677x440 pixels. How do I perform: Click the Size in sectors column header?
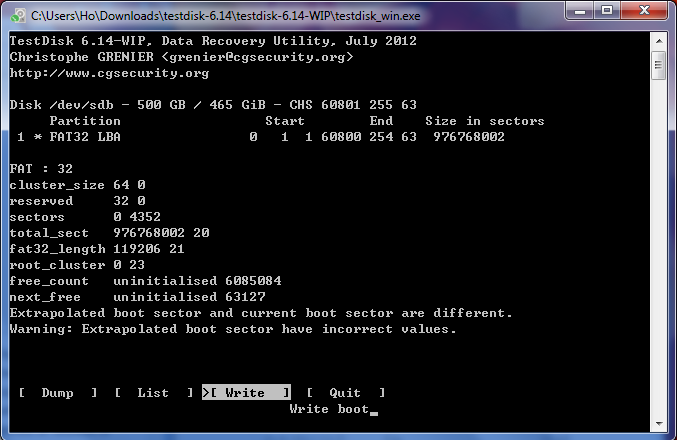tap(485, 121)
